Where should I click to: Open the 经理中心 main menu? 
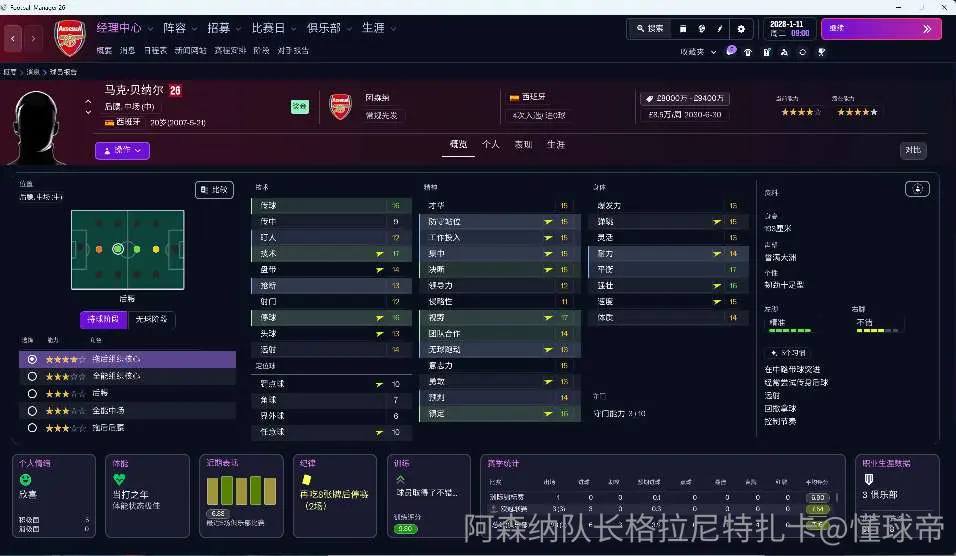pyautogui.click(x=119, y=28)
